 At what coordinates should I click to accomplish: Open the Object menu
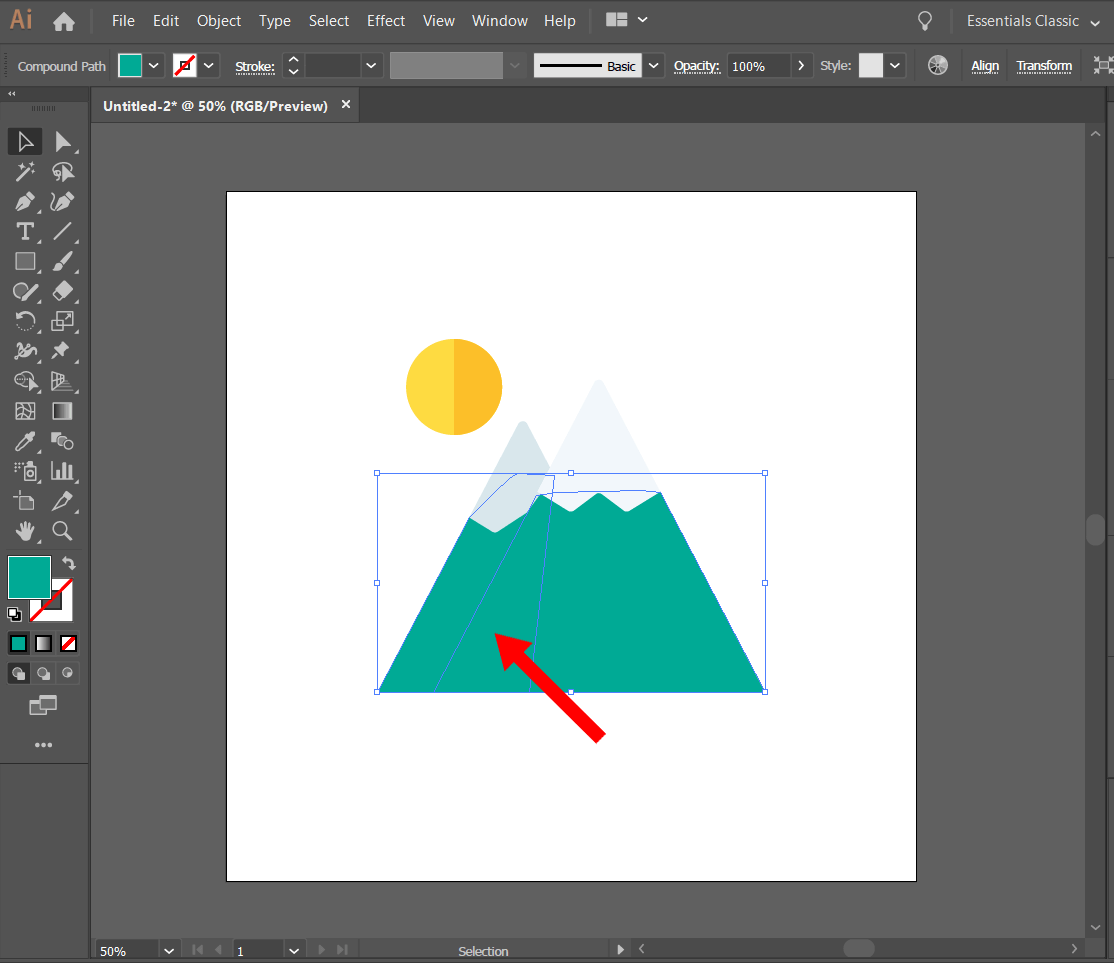pos(218,20)
